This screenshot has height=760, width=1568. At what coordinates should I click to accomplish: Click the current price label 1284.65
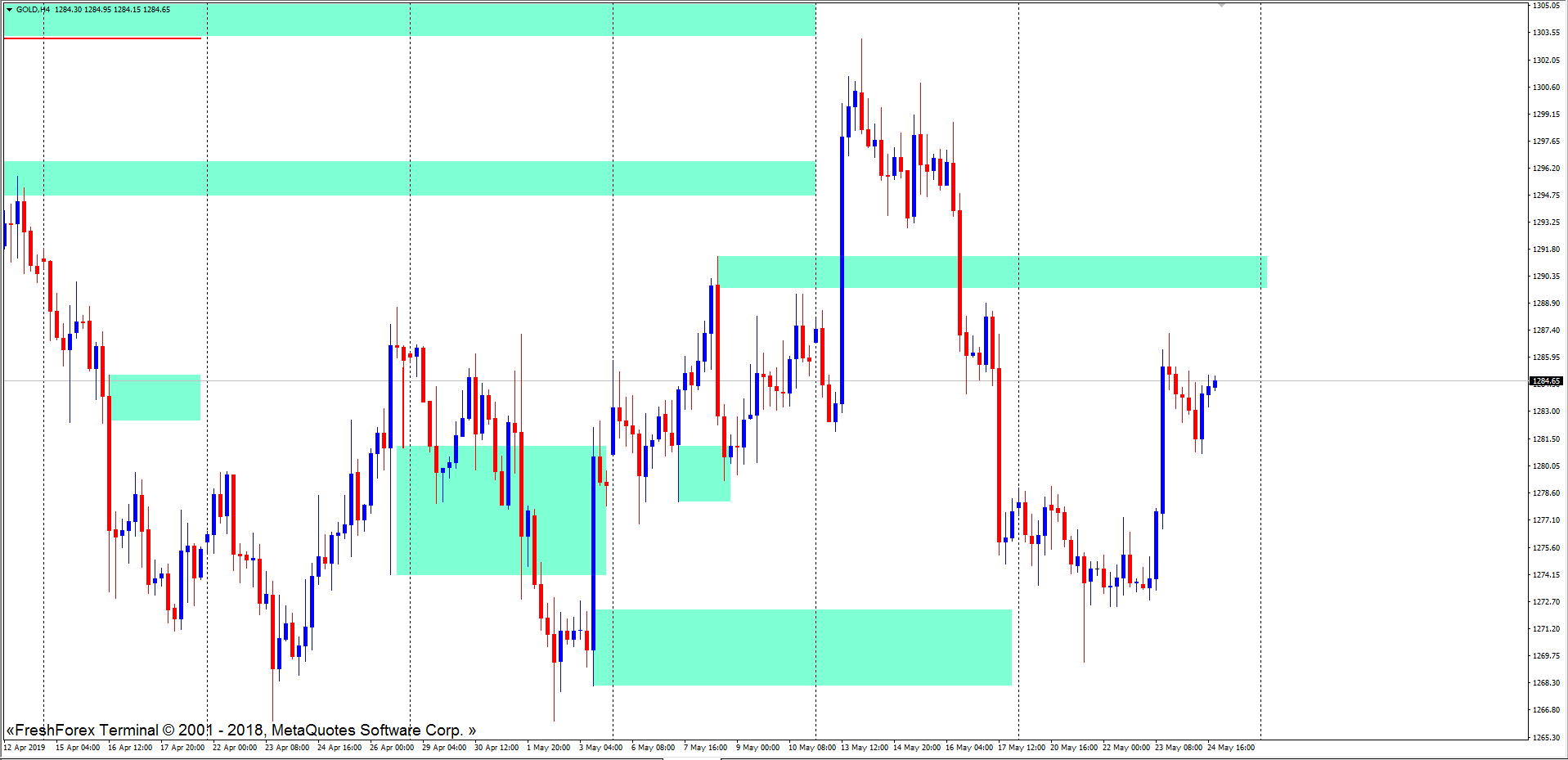pos(1546,381)
